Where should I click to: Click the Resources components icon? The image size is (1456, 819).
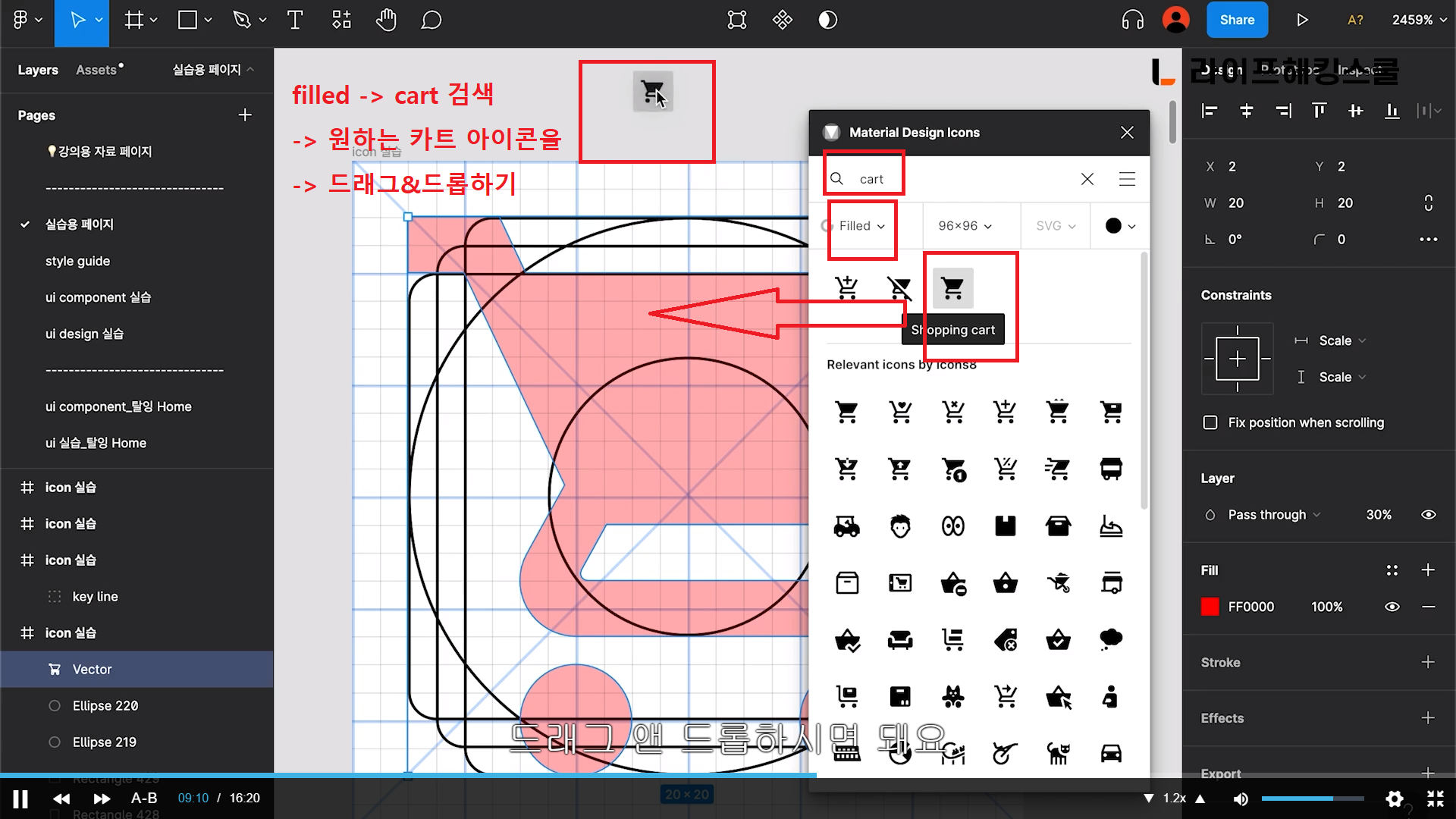tap(341, 20)
